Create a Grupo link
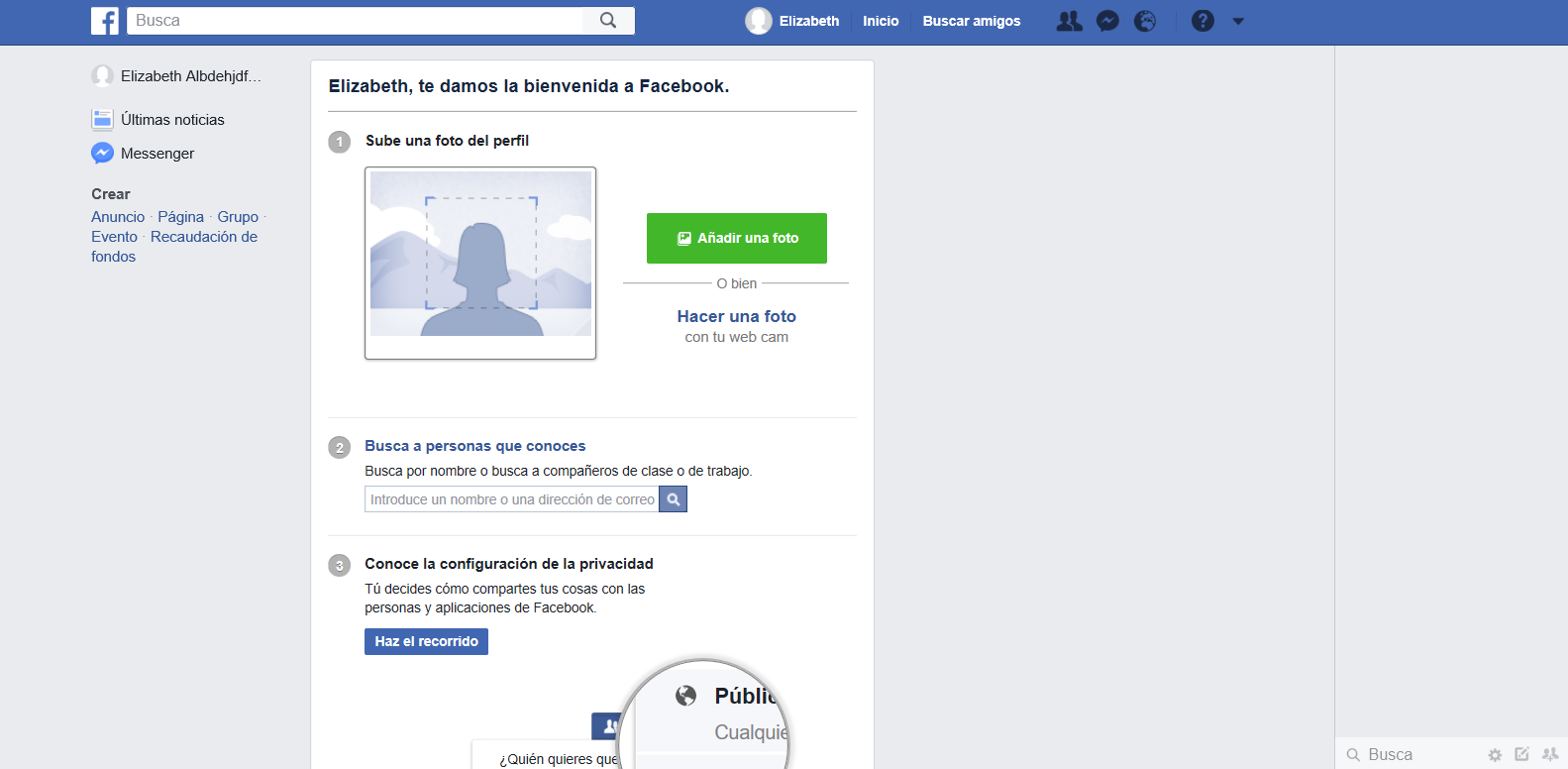The width and height of the screenshot is (1568, 769). pyautogui.click(x=238, y=217)
